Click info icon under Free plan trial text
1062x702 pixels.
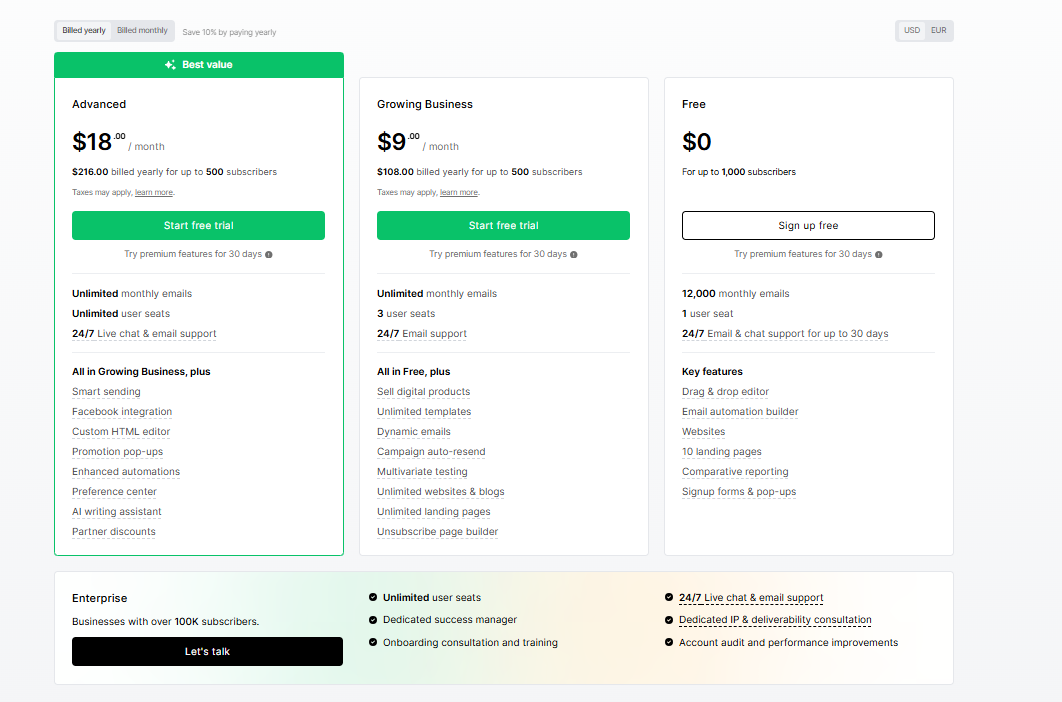click(878, 255)
